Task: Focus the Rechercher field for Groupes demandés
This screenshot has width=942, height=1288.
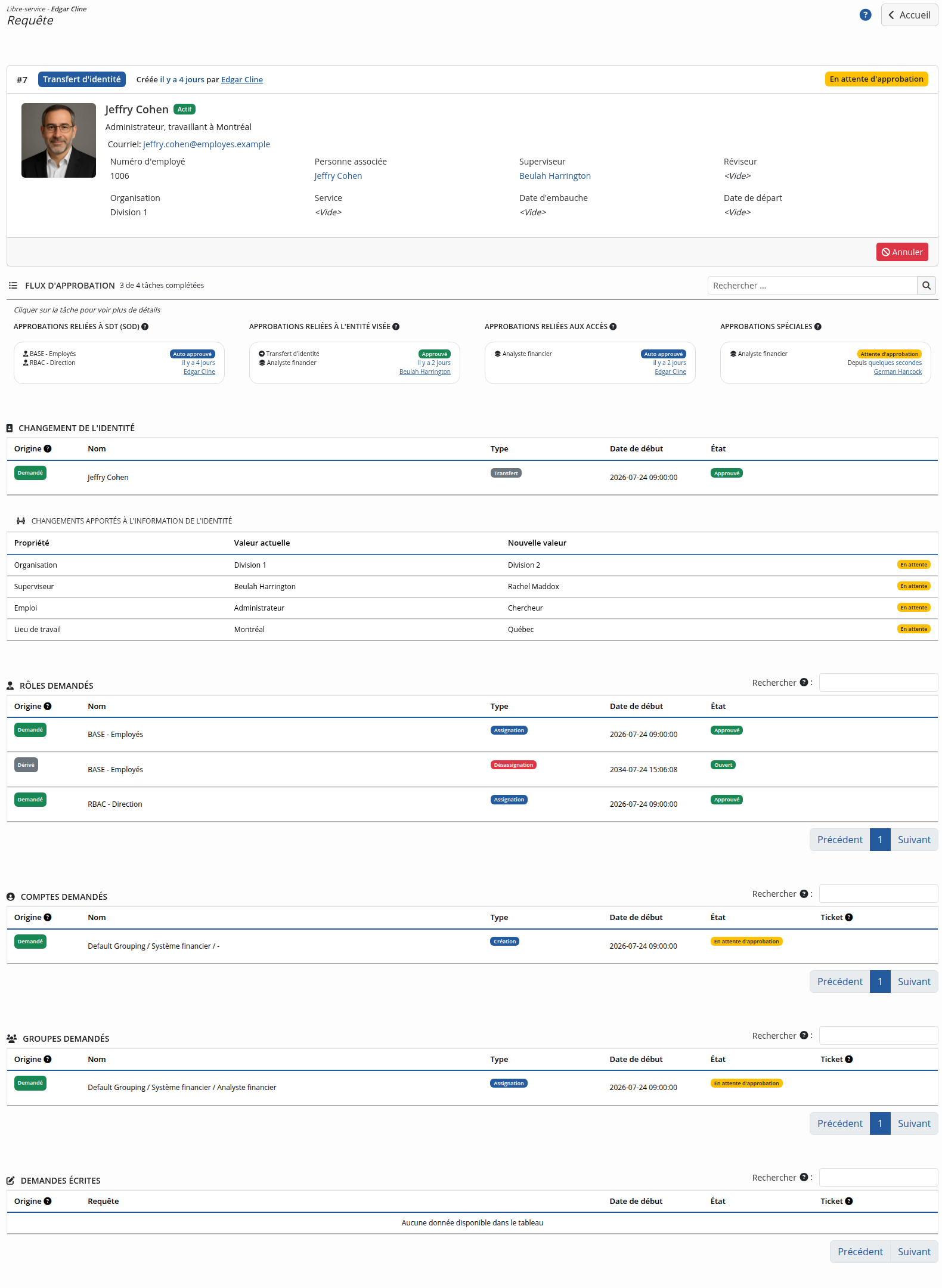Action: 878,1036
